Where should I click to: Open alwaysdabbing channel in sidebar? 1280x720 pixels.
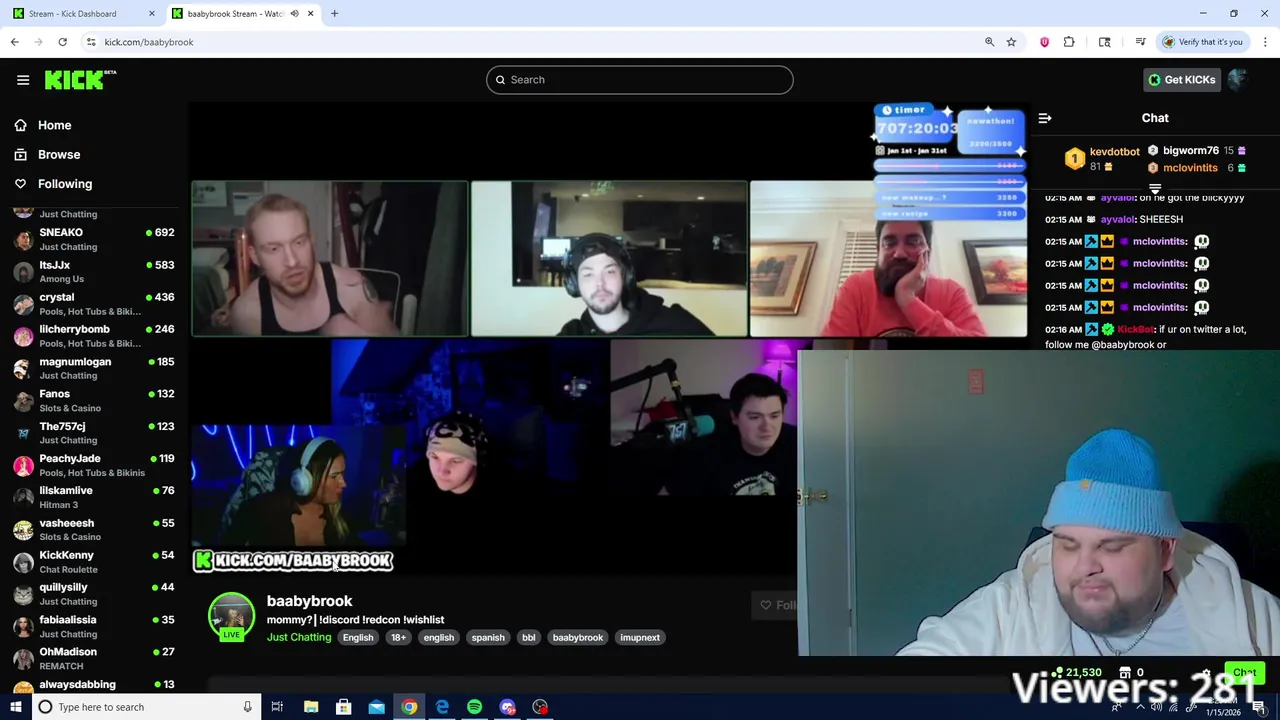point(94,685)
